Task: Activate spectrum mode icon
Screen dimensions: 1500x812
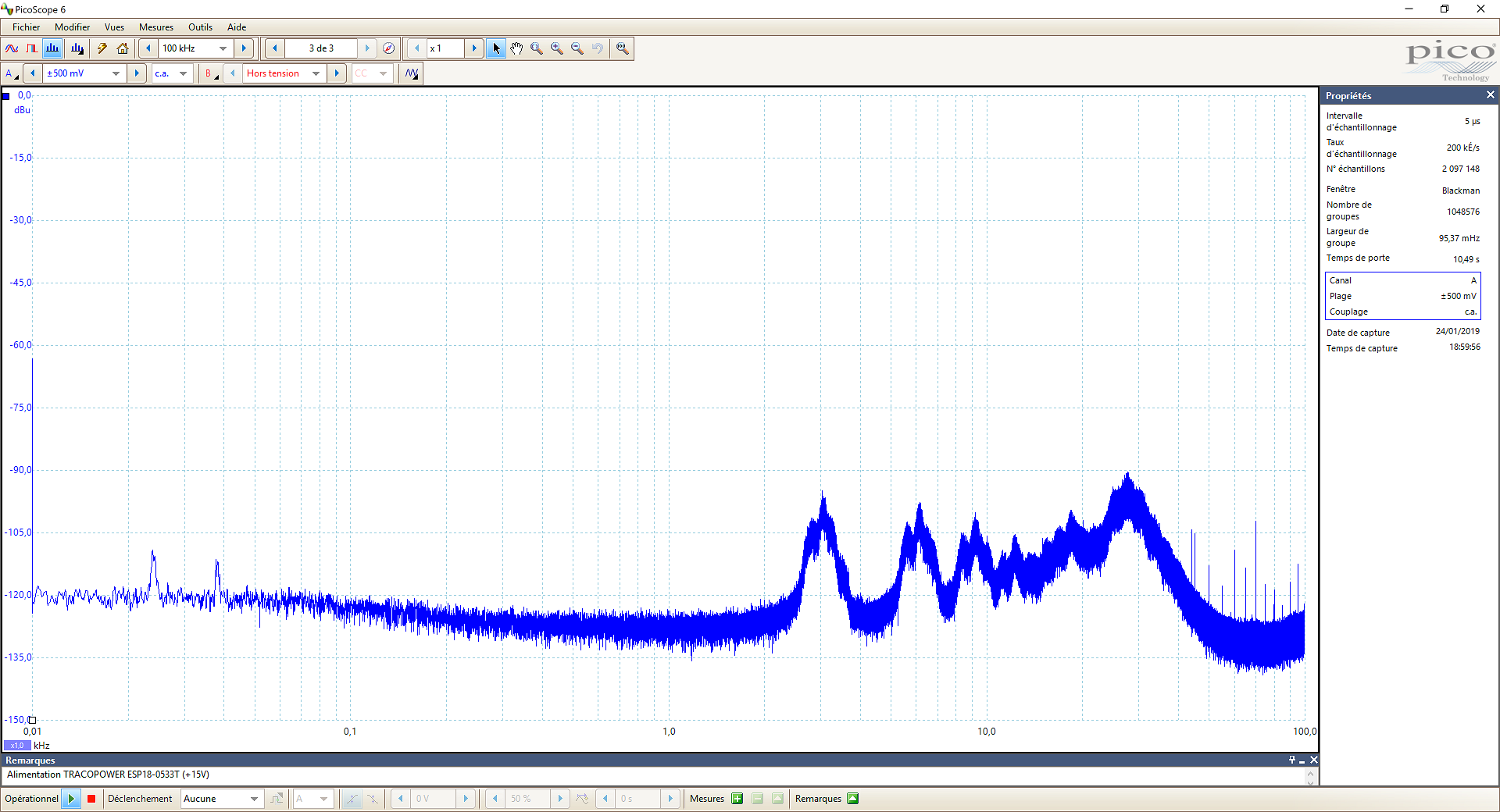Action: 52,48
